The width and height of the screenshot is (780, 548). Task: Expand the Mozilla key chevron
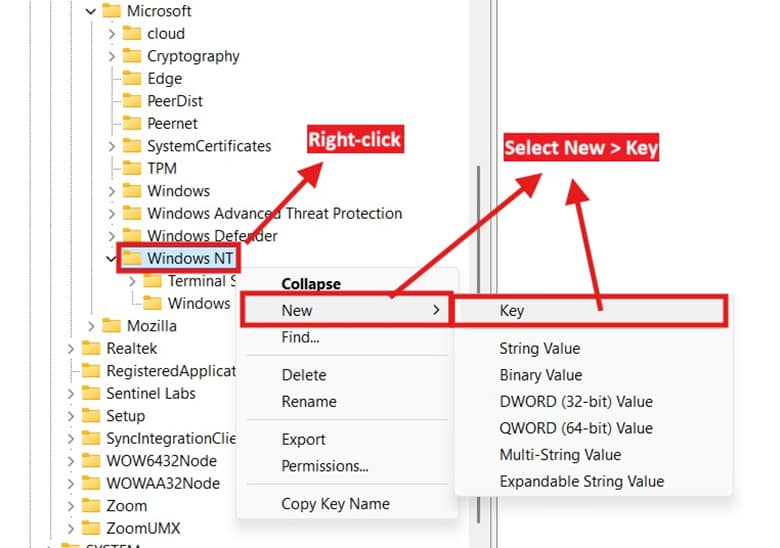pos(92,326)
